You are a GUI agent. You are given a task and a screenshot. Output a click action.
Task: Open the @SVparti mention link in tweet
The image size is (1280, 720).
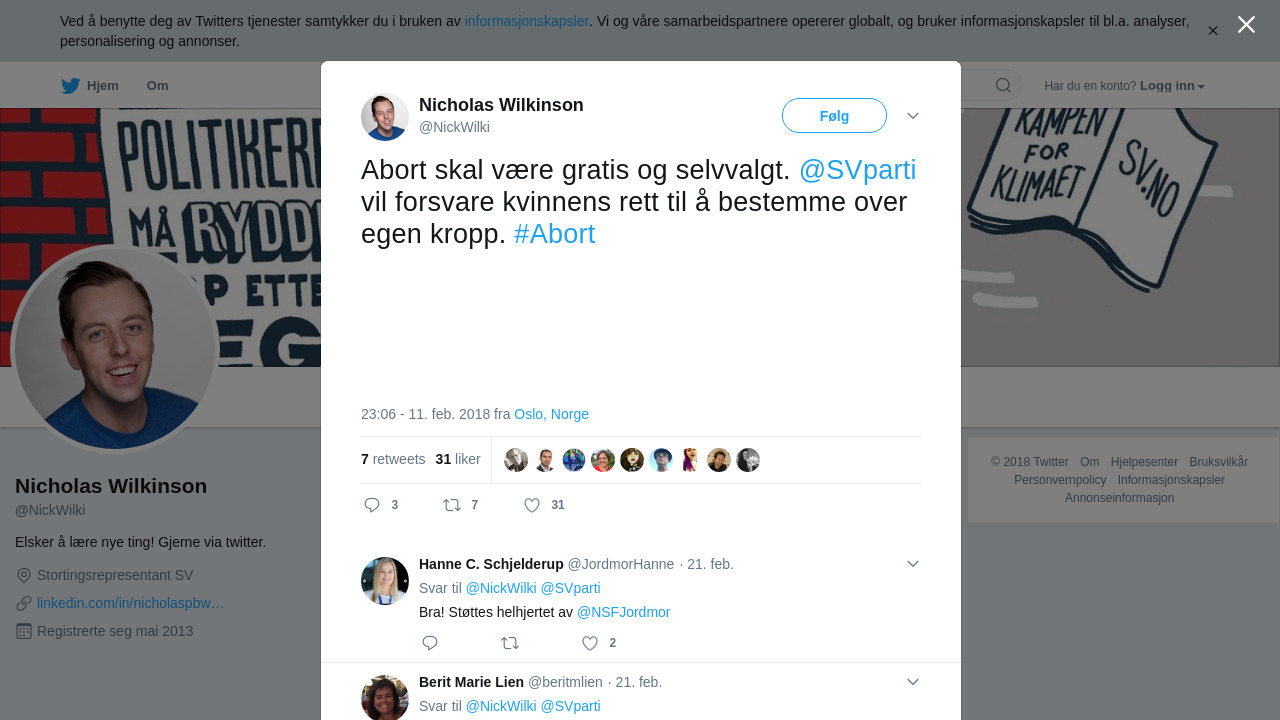(x=858, y=170)
